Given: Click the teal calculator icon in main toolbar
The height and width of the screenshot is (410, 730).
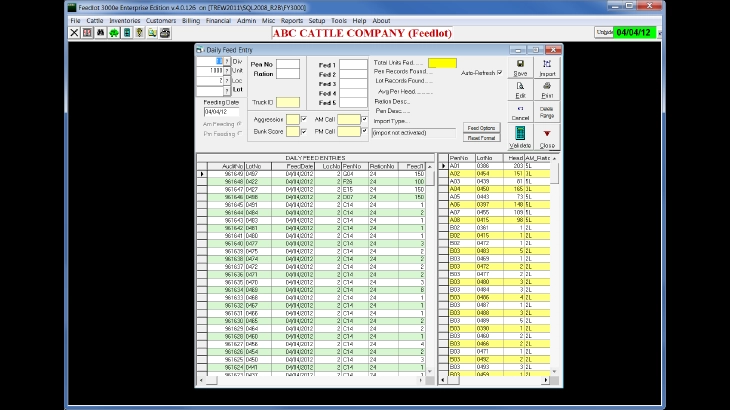Looking at the screenshot, I should (x=127, y=33).
